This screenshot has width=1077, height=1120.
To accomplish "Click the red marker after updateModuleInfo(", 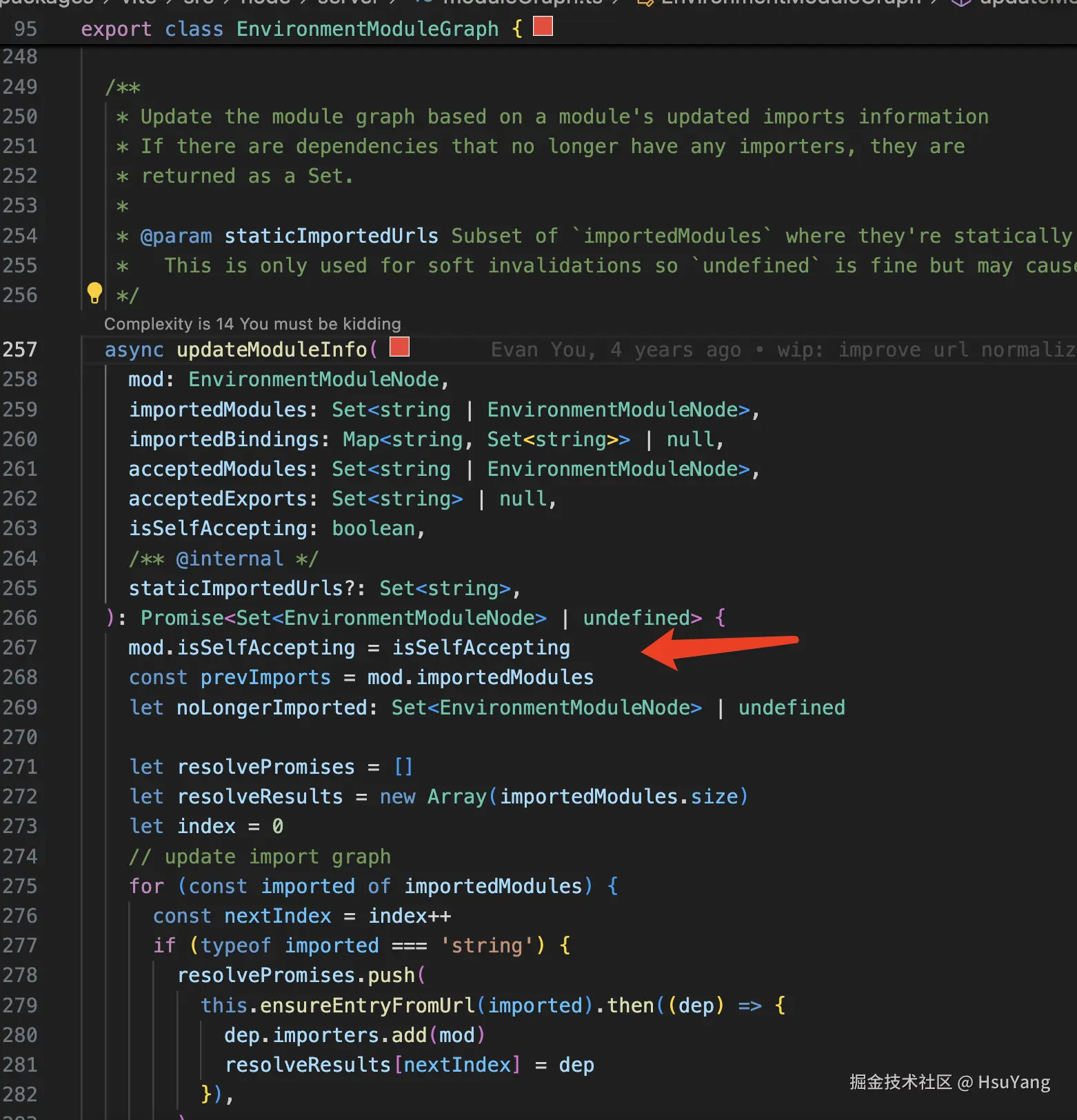I will click(399, 347).
